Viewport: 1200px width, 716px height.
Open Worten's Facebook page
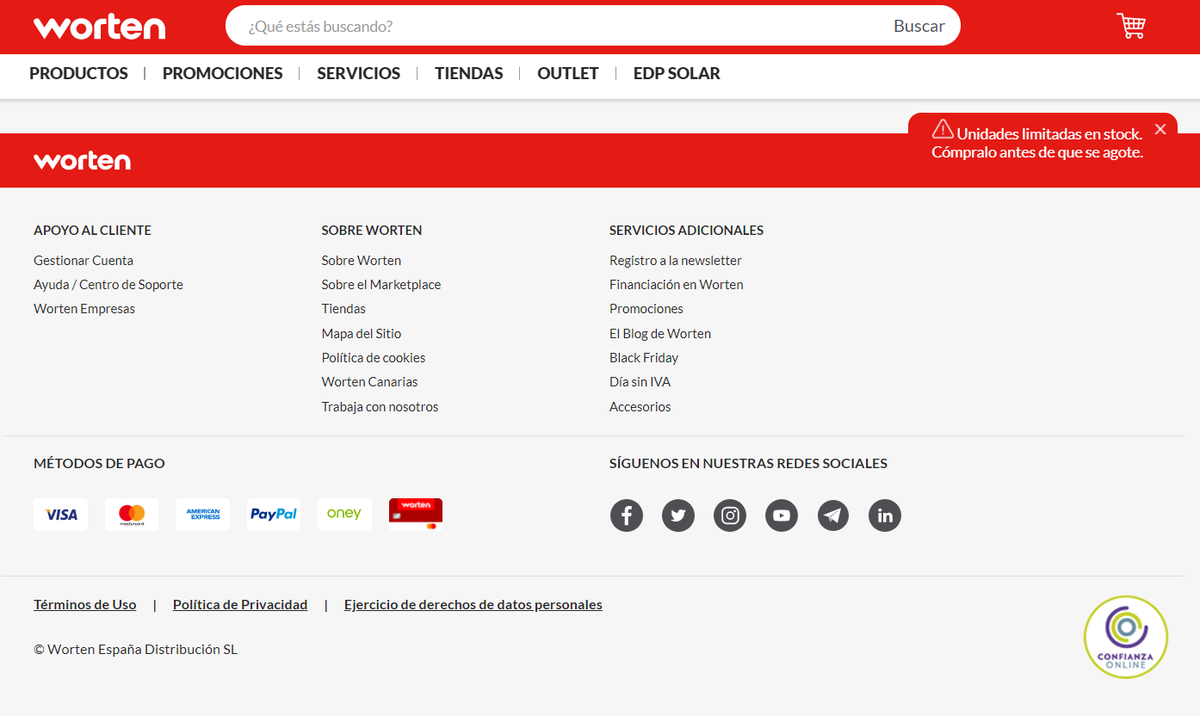point(627,515)
